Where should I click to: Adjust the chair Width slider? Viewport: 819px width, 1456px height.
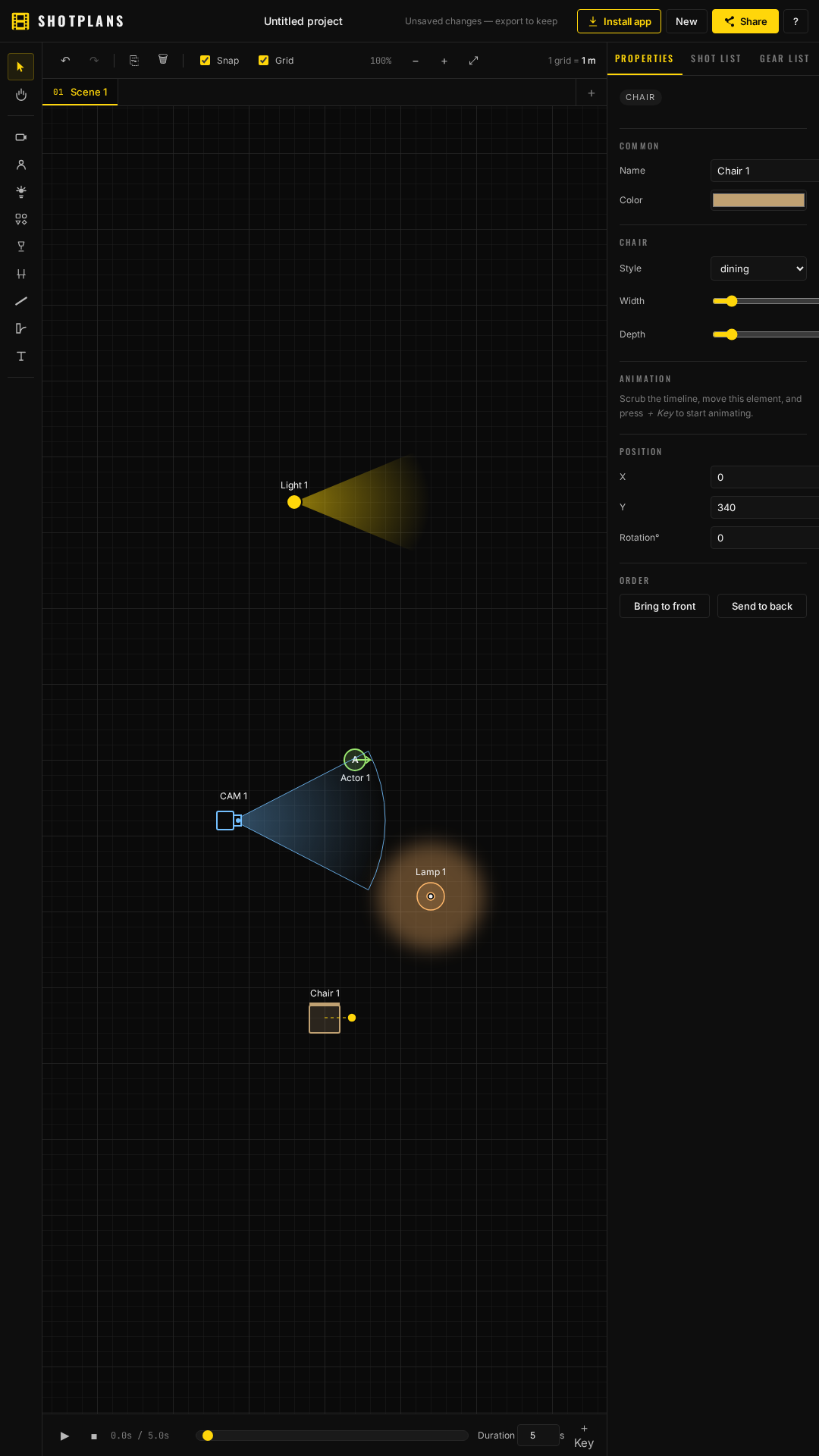pos(764,301)
